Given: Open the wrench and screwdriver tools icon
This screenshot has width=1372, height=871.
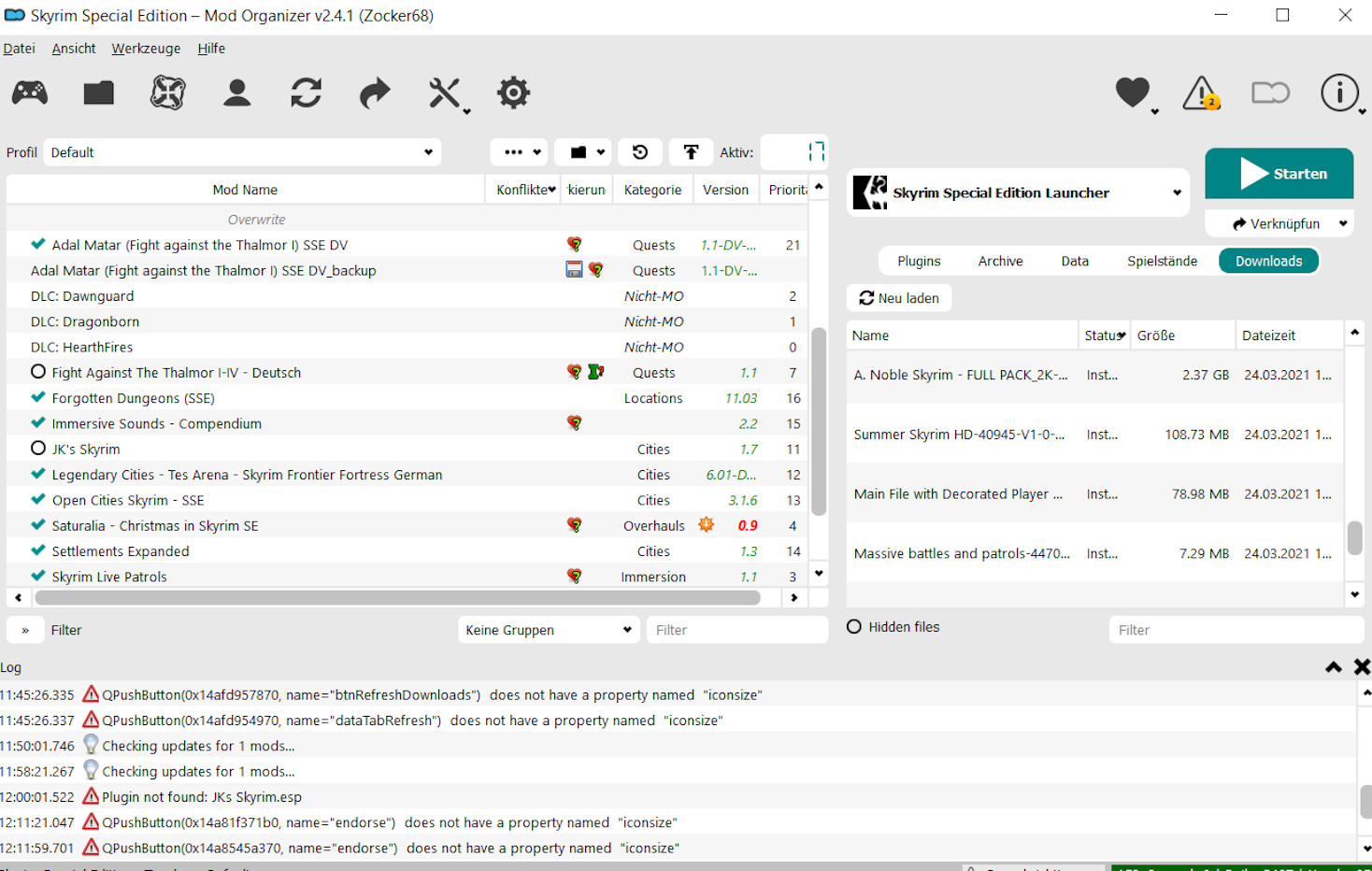Looking at the screenshot, I should (445, 93).
